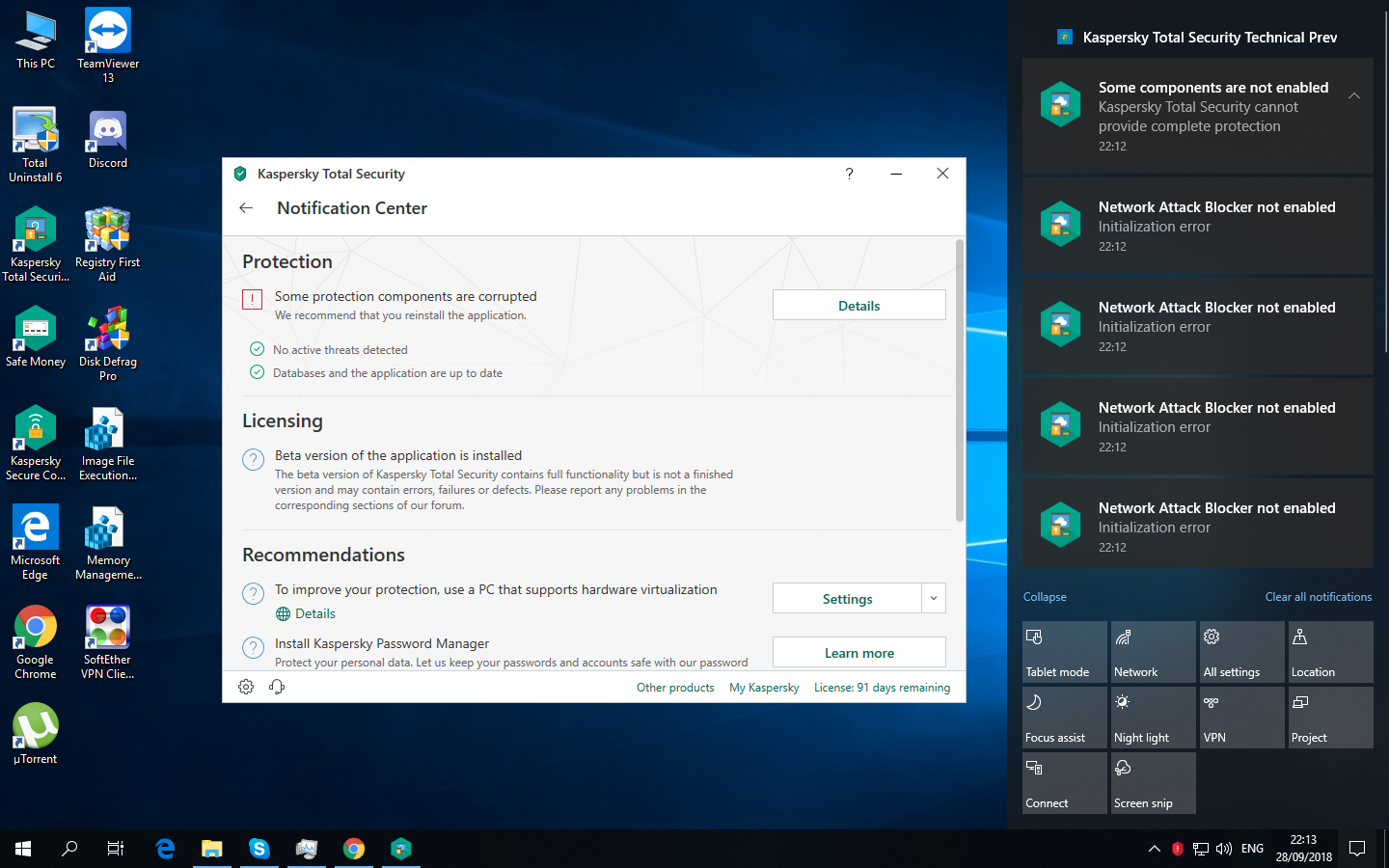Screen dimensions: 1389x868
Task: Open Kaspersky settings gear icon
Action: tap(246, 687)
